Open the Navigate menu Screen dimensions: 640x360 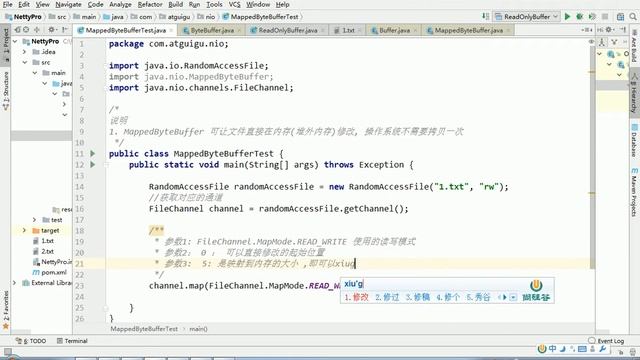click(68, 4)
